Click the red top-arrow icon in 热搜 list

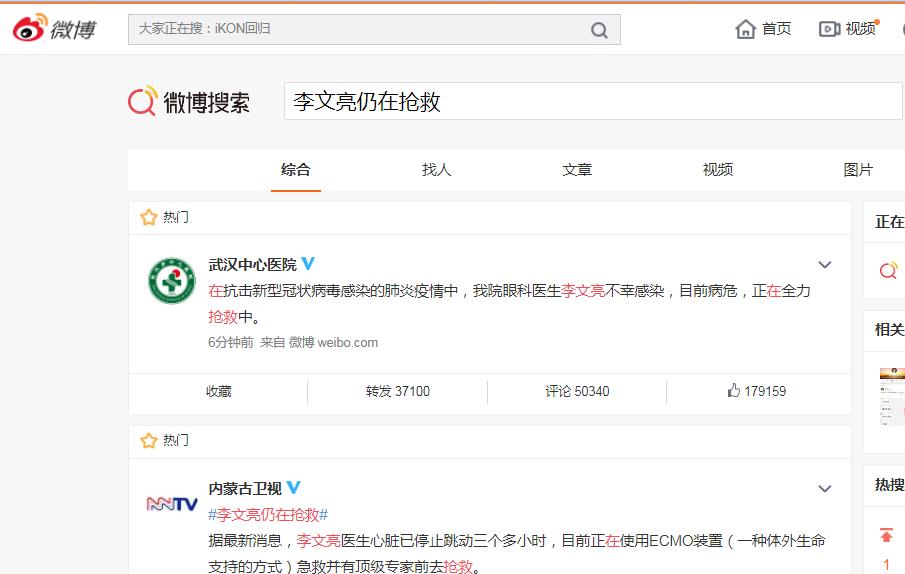pos(886,535)
